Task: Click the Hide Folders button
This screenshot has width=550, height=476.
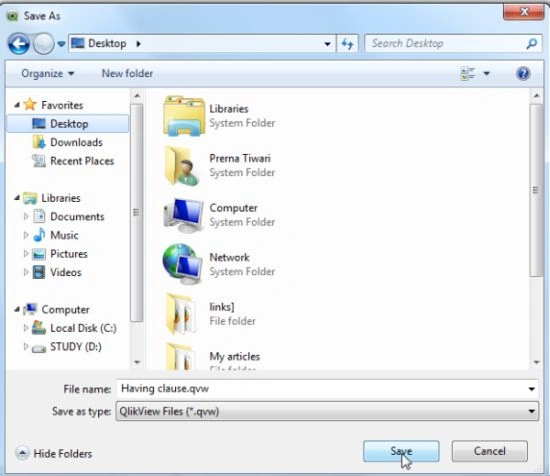Action: pos(54,453)
